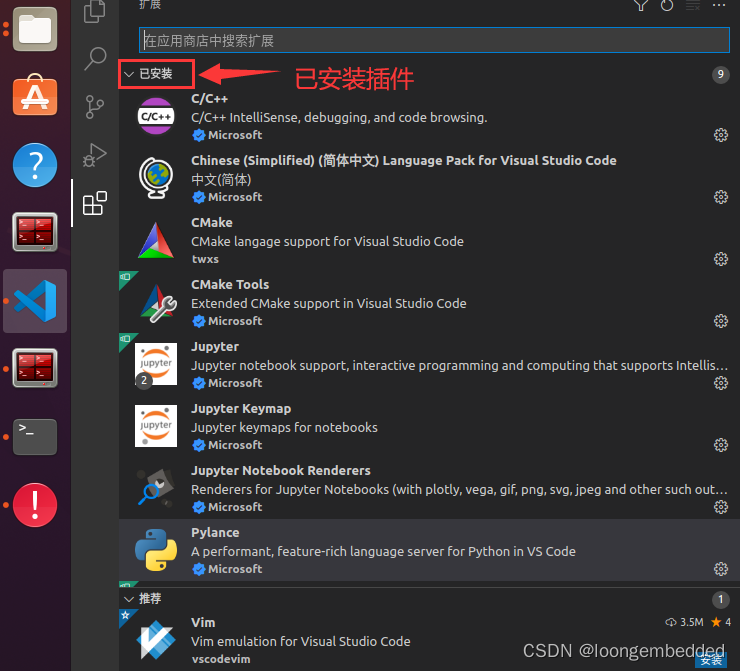The height and width of the screenshot is (671, 740).
Task: Open manage gear for Jupyter extension
Action: (721, 383)
